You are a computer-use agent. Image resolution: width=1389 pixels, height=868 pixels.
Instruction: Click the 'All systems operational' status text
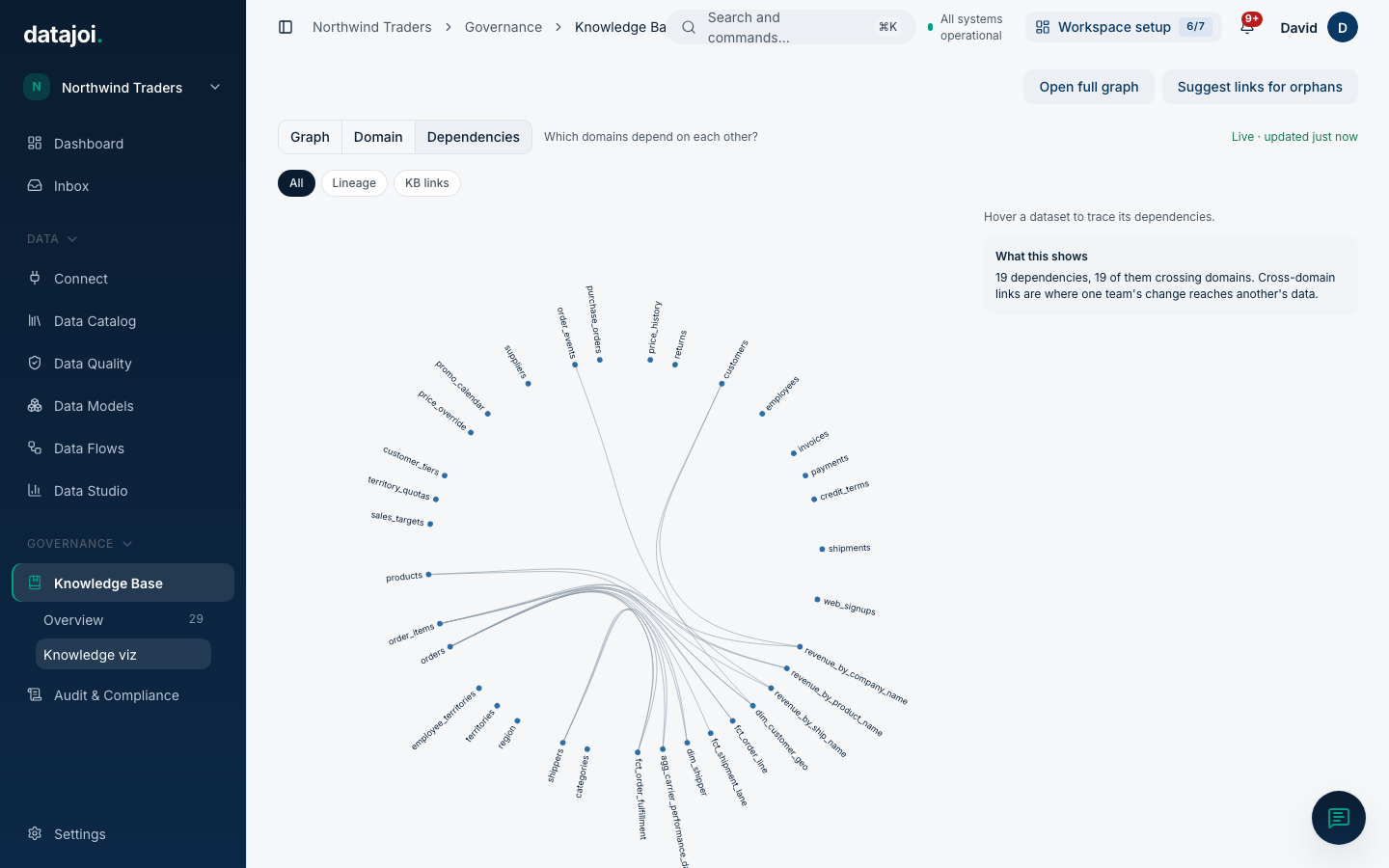tap(971, 27)
